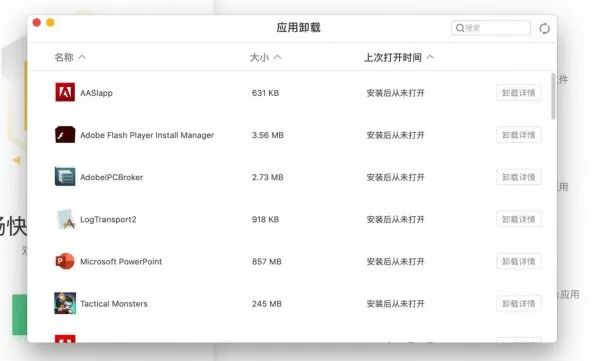
Task: Open 卸载详情 for Adobe Flash Player Install Manager
Action: [518, 135]
